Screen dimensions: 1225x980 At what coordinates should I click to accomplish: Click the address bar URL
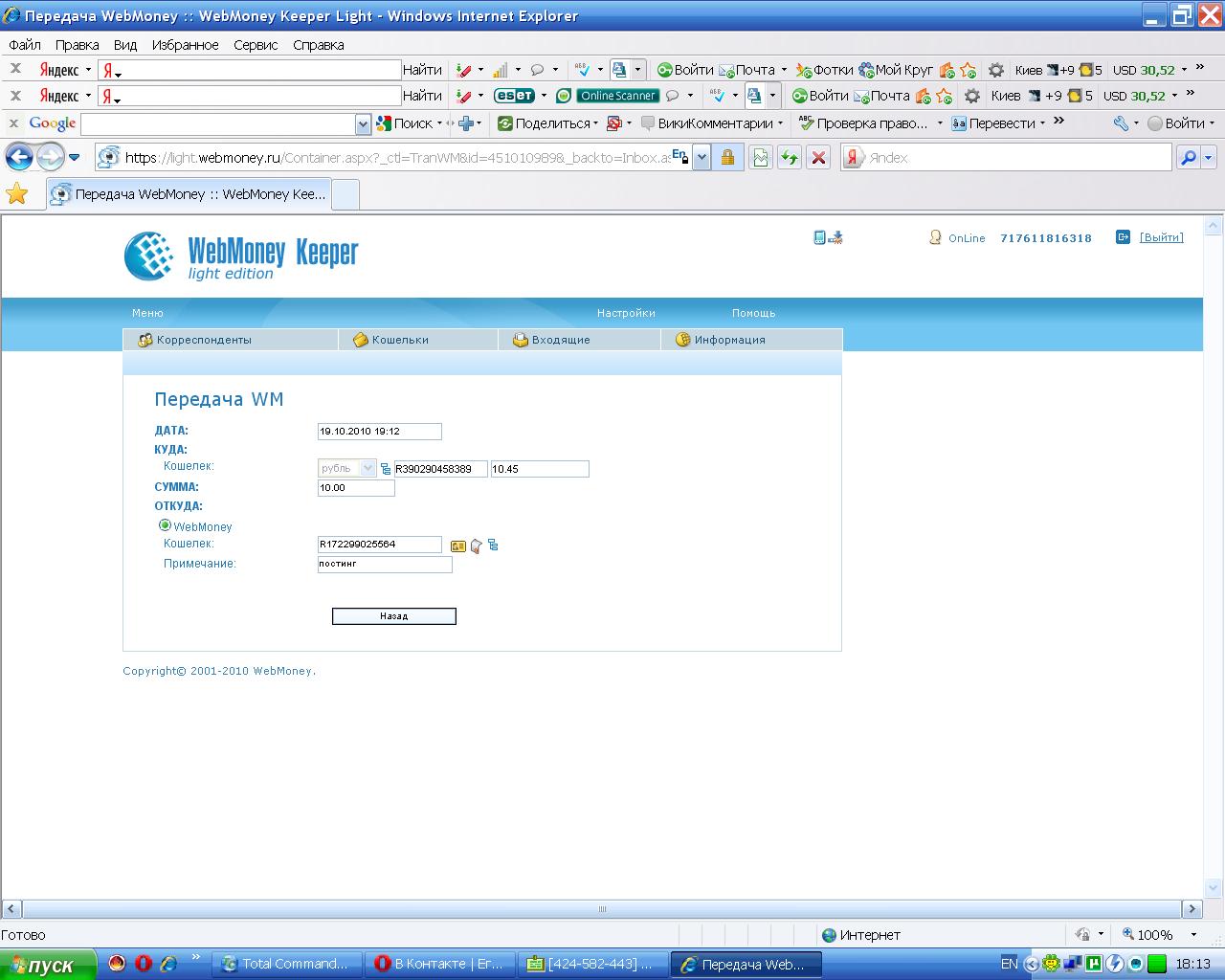[x=397, y=158]
